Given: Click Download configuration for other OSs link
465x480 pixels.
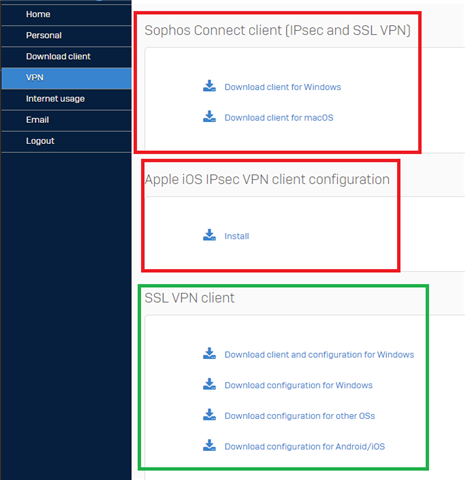Looking at the screenshot, I should pyautogui.click(x=300, y=416).
